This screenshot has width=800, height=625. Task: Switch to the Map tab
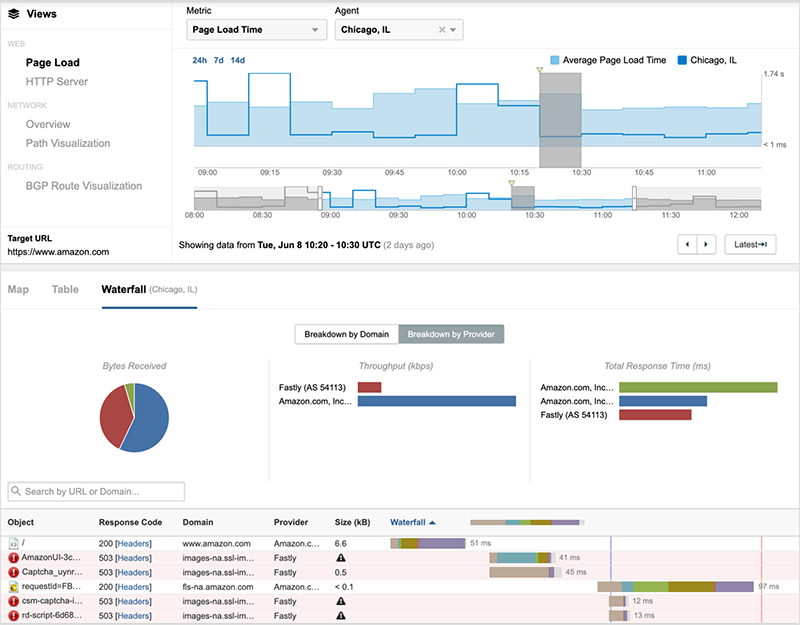pyautogui.click(x=18, y=289)
